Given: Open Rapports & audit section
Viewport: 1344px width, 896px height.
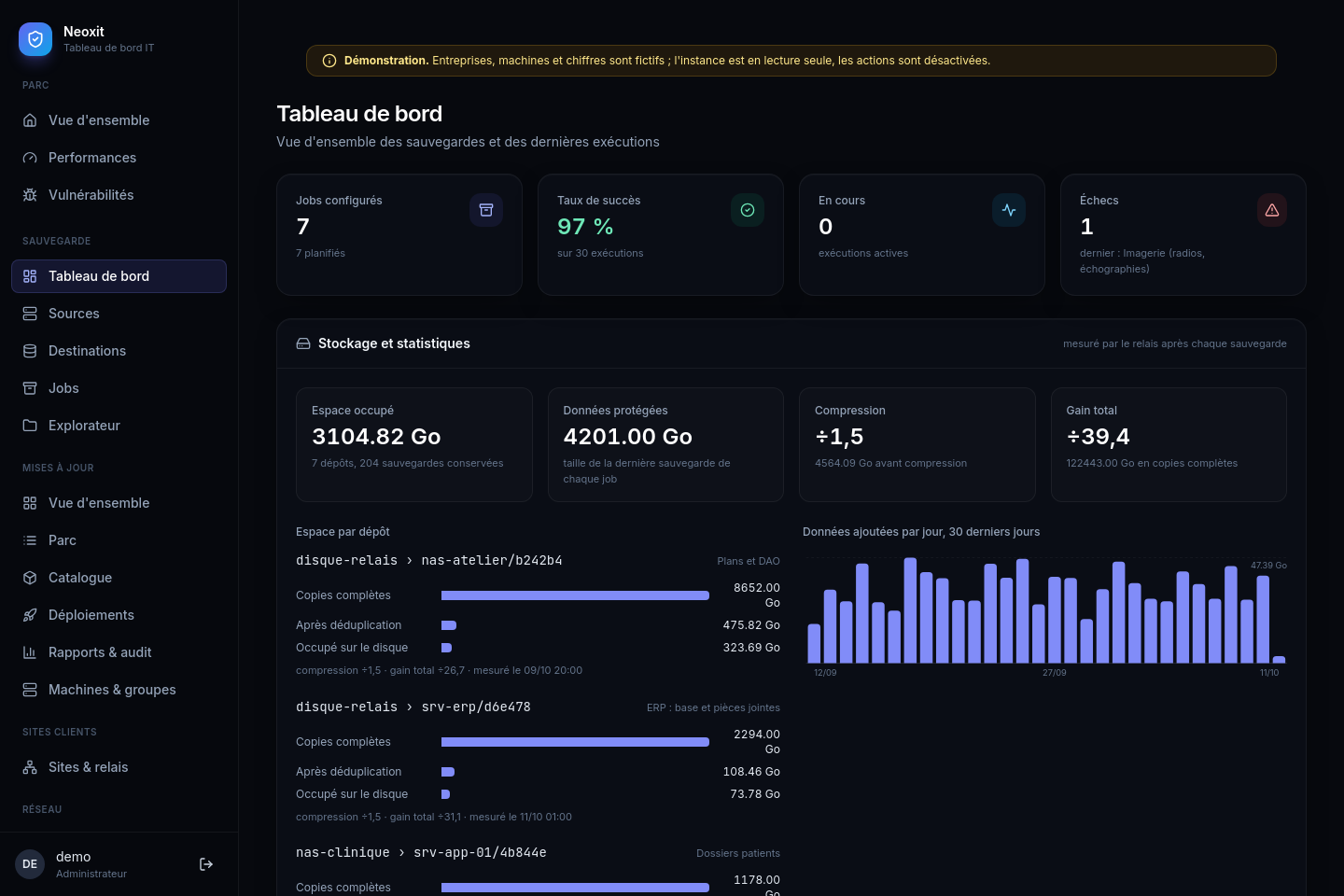Looking at the screenshot, I should point(119,652).
